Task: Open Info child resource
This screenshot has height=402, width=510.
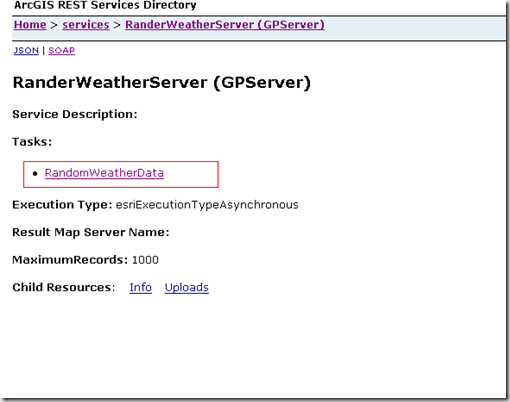Action: (x=141, y=287)
